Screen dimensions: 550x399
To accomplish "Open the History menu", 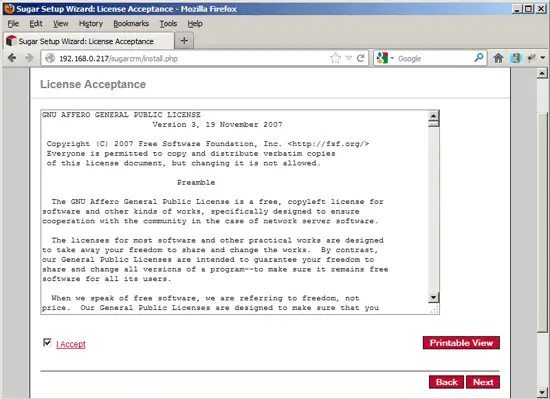I will (x=91, y=23).
